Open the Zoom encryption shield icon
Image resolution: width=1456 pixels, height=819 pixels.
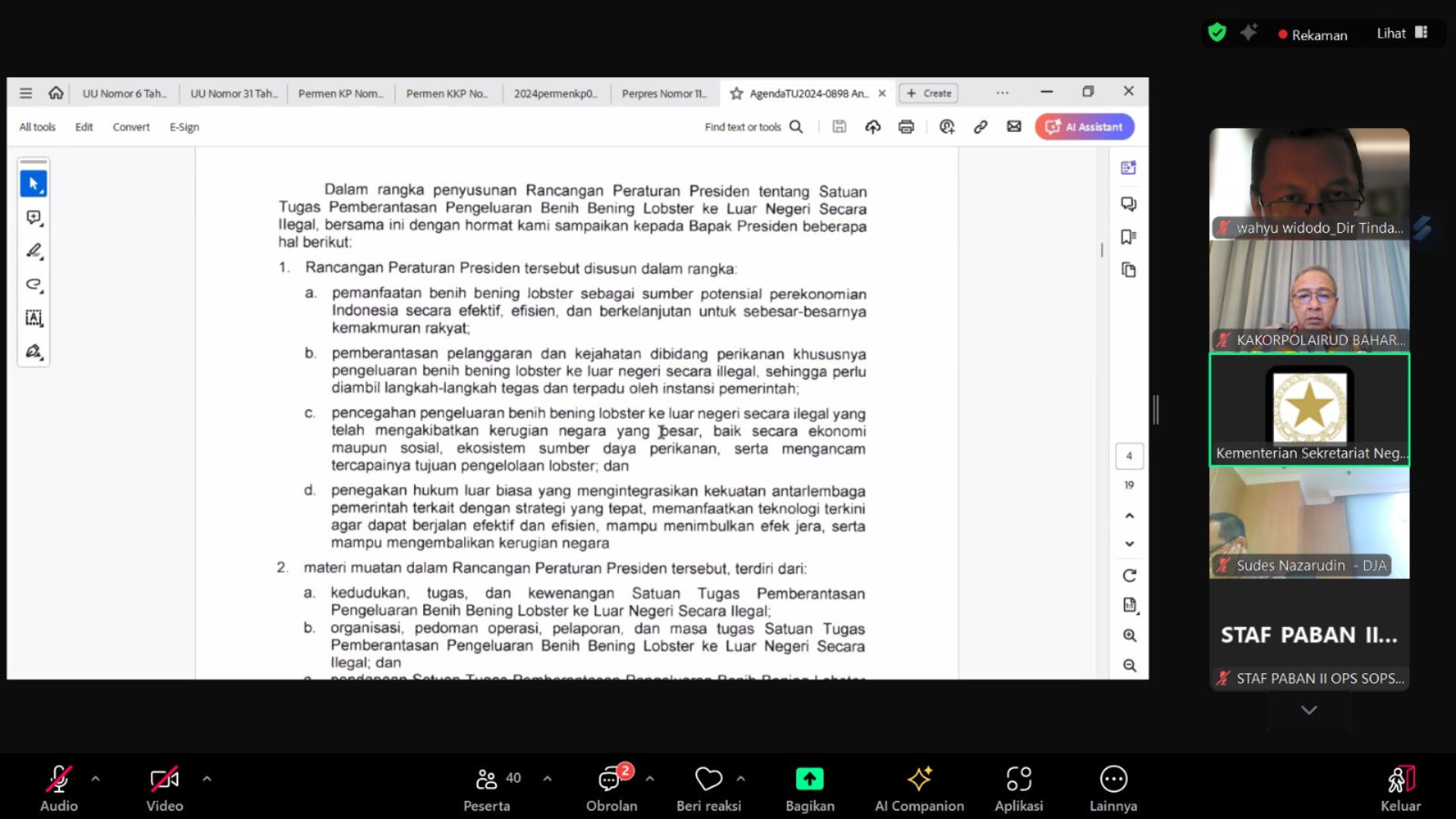coord(1217,33)
